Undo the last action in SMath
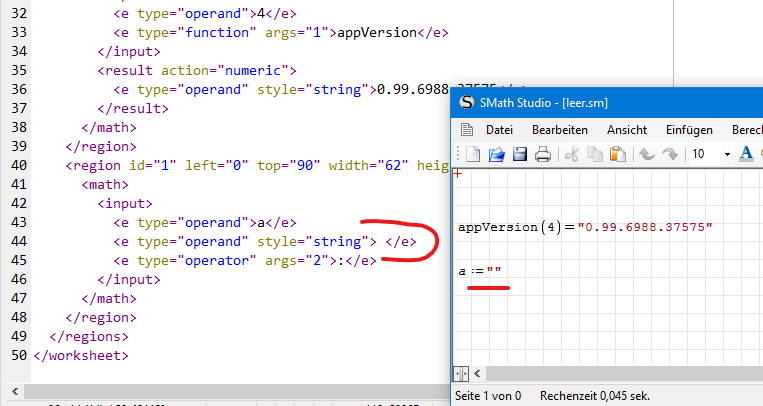763x406 pixels. [x=647, y=154]
